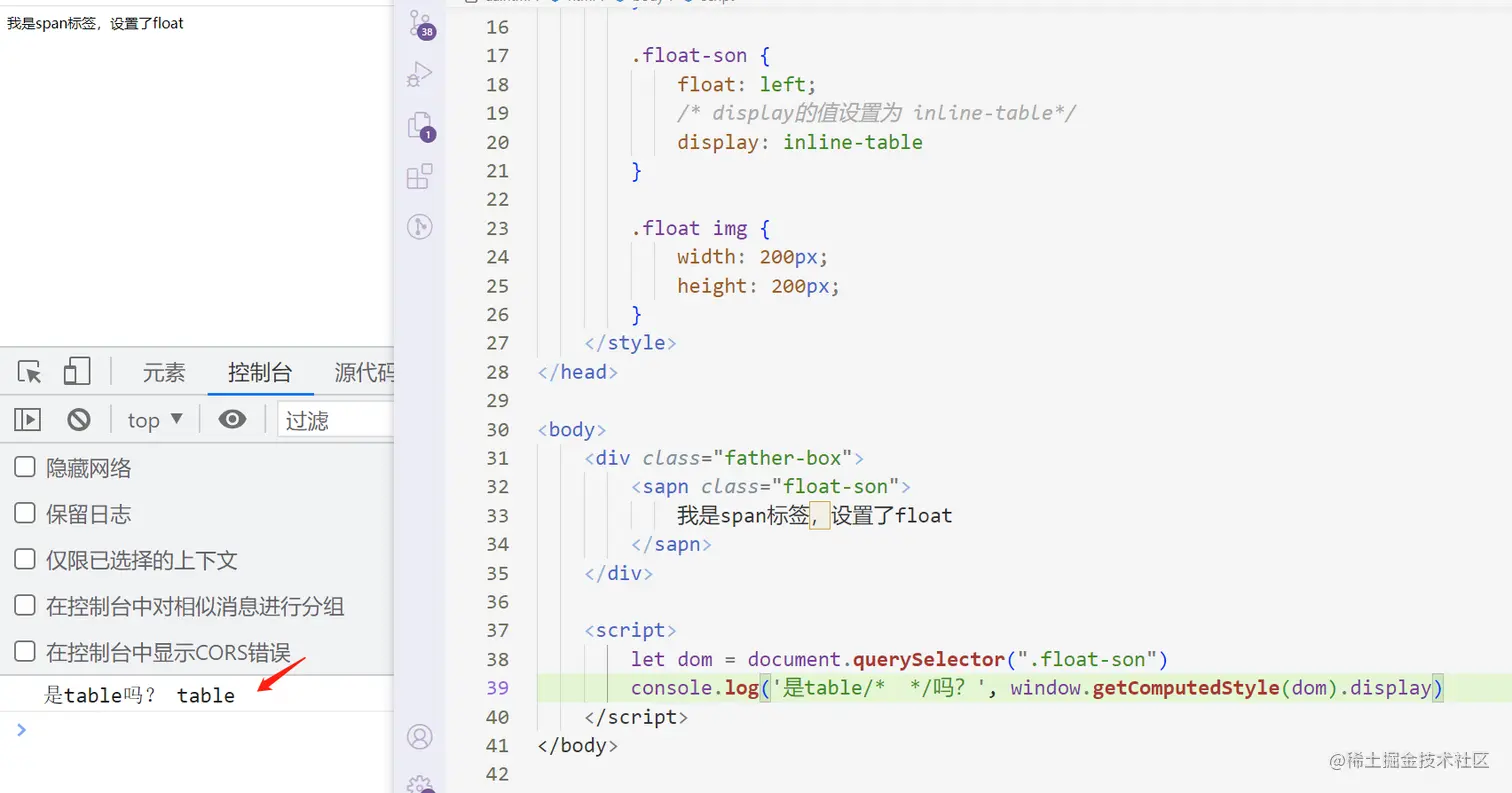Click the console.log statement on line 39
The height and width of the screenshot is (793, 1512).
(x=1037, y=688)
